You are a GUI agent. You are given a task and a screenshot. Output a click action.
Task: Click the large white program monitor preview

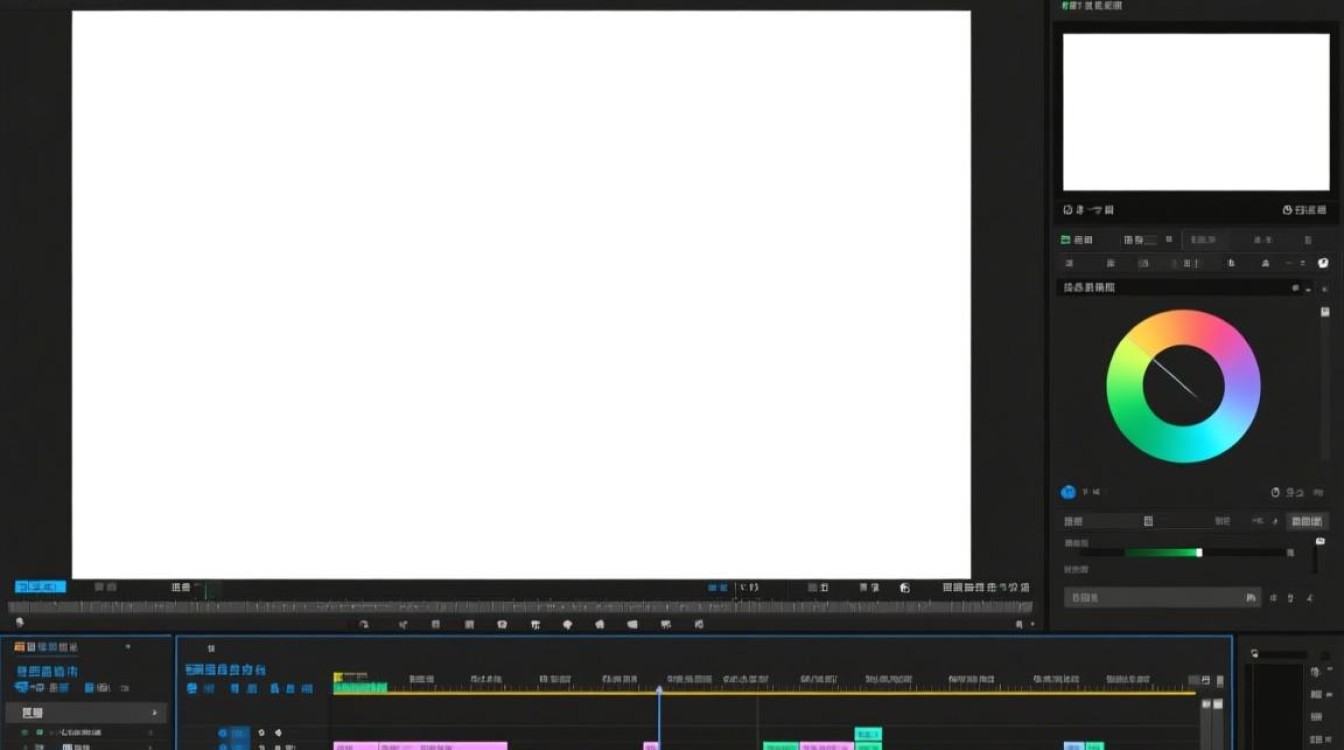click(521, 295)
